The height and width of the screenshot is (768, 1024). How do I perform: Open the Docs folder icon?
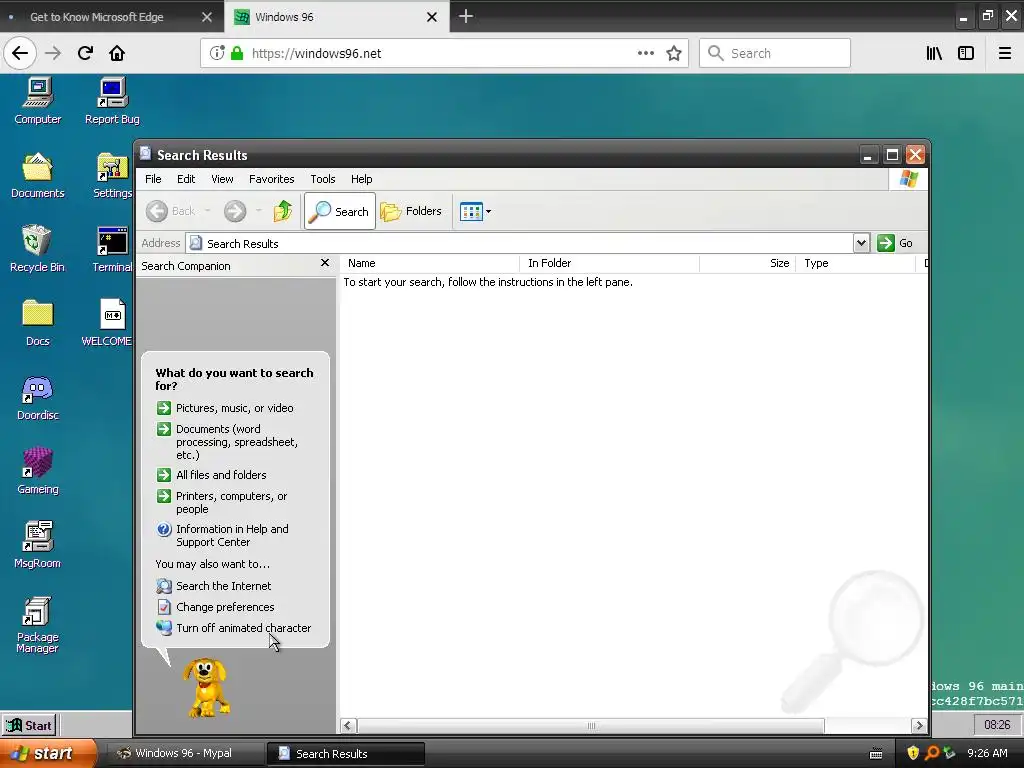tap(37, 323)
